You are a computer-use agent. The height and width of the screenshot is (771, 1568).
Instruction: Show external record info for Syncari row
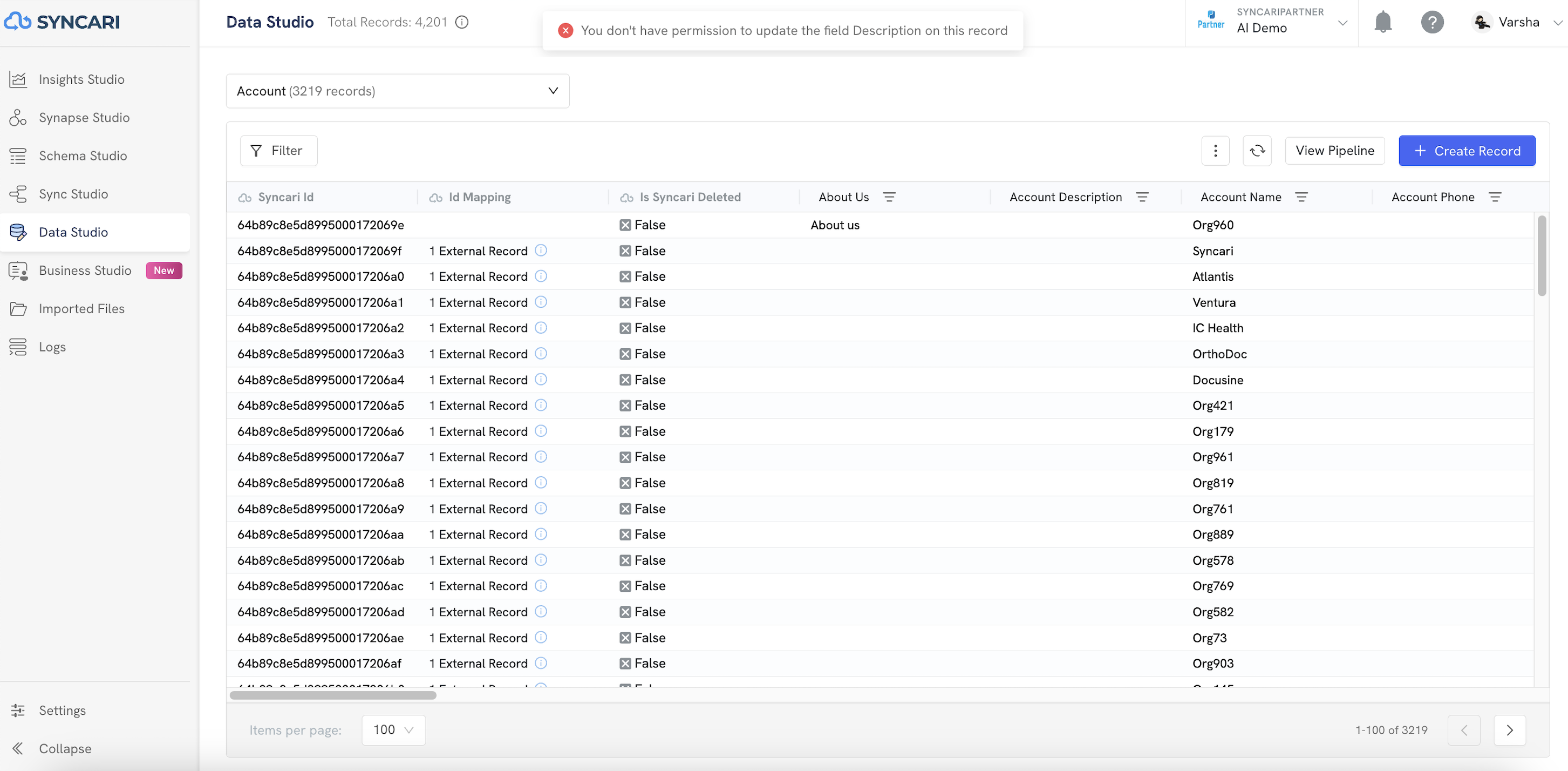pyautogui.click(x=541, y=251)
